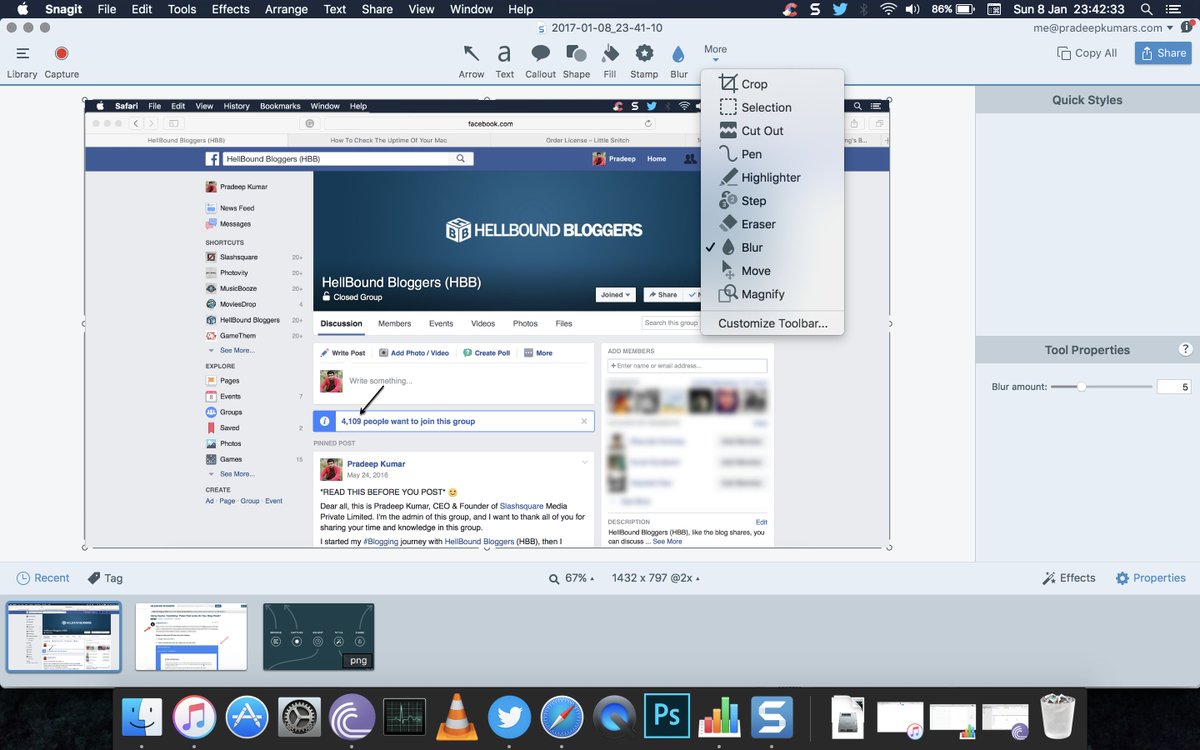Choose Highlighter from the More menu
Image resolution: width=1200 pixels, height=750 pixels.
tap(772, 177)
